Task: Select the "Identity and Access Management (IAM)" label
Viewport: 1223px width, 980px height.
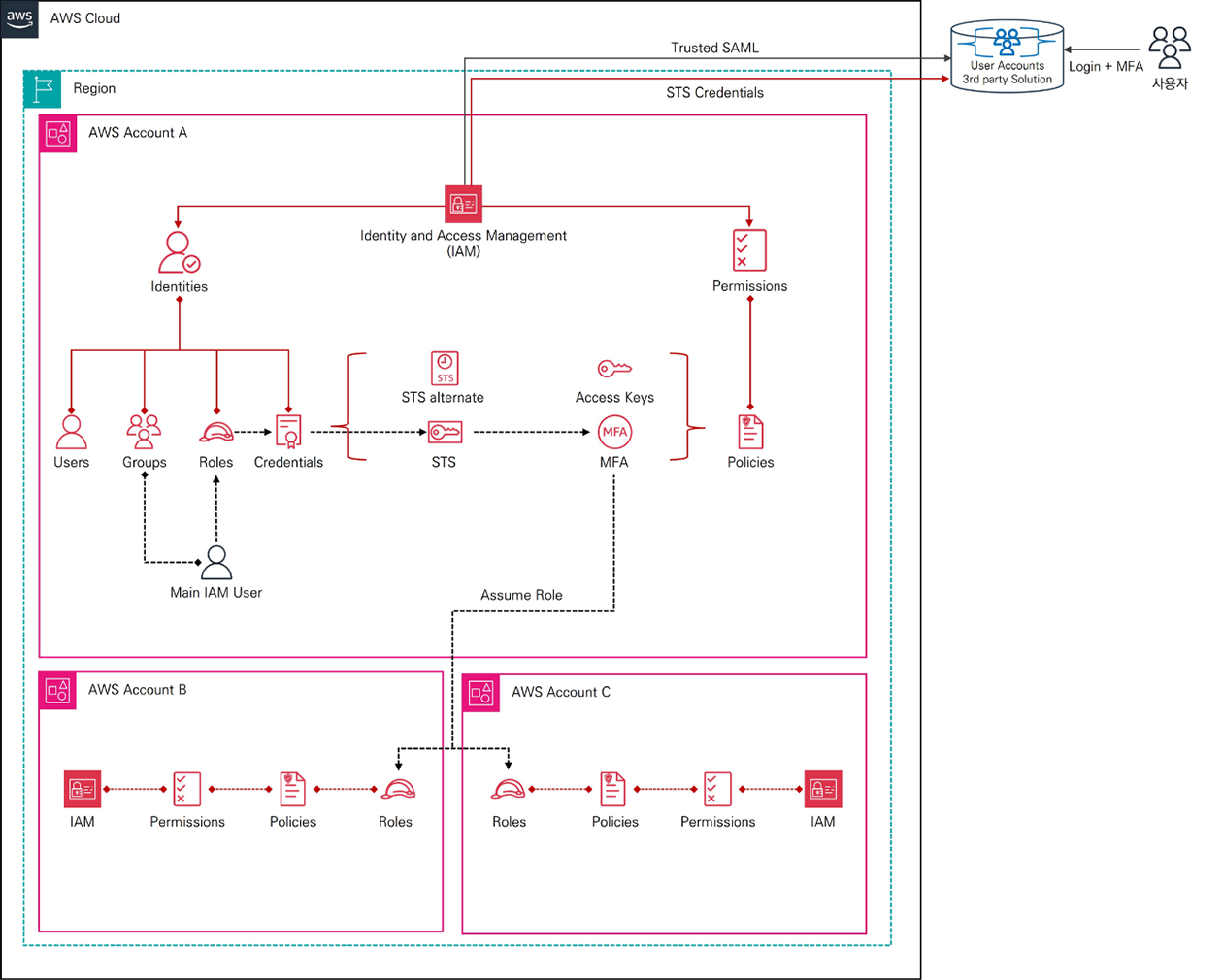Action: (463, 244)
